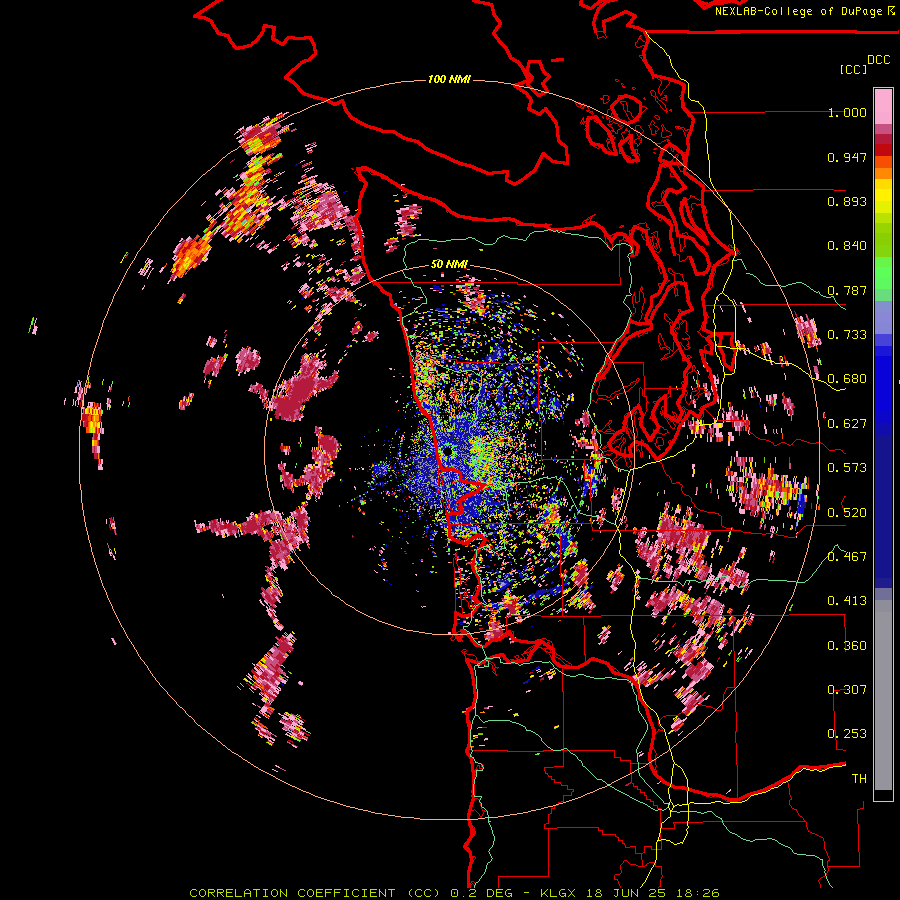Click the [CC] legend unit label
The image size is (900, 900).
coord(853,69)
